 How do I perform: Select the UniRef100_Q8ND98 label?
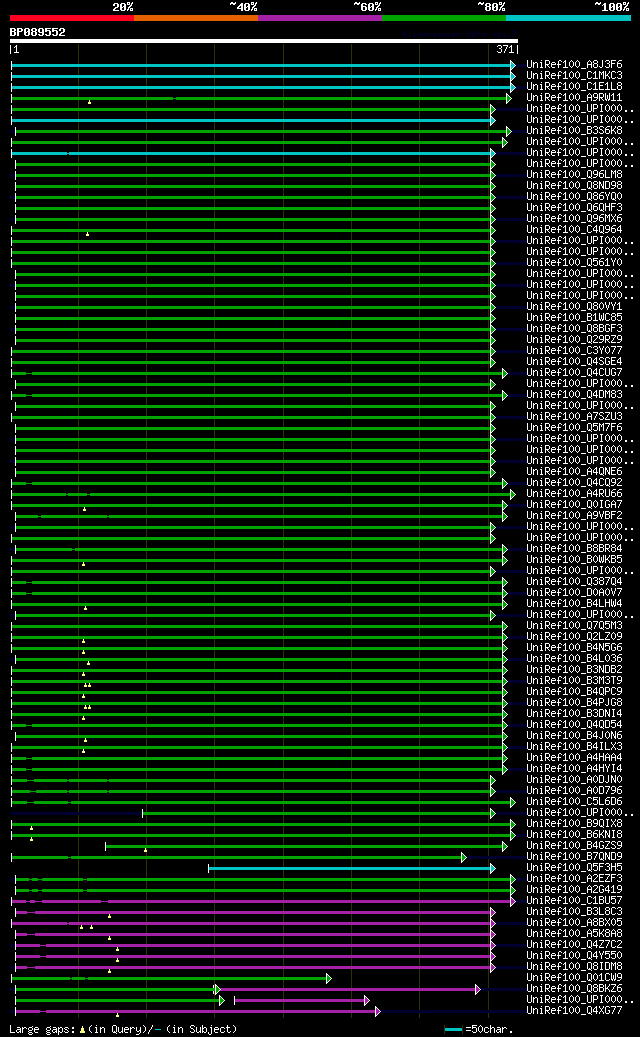574,186
